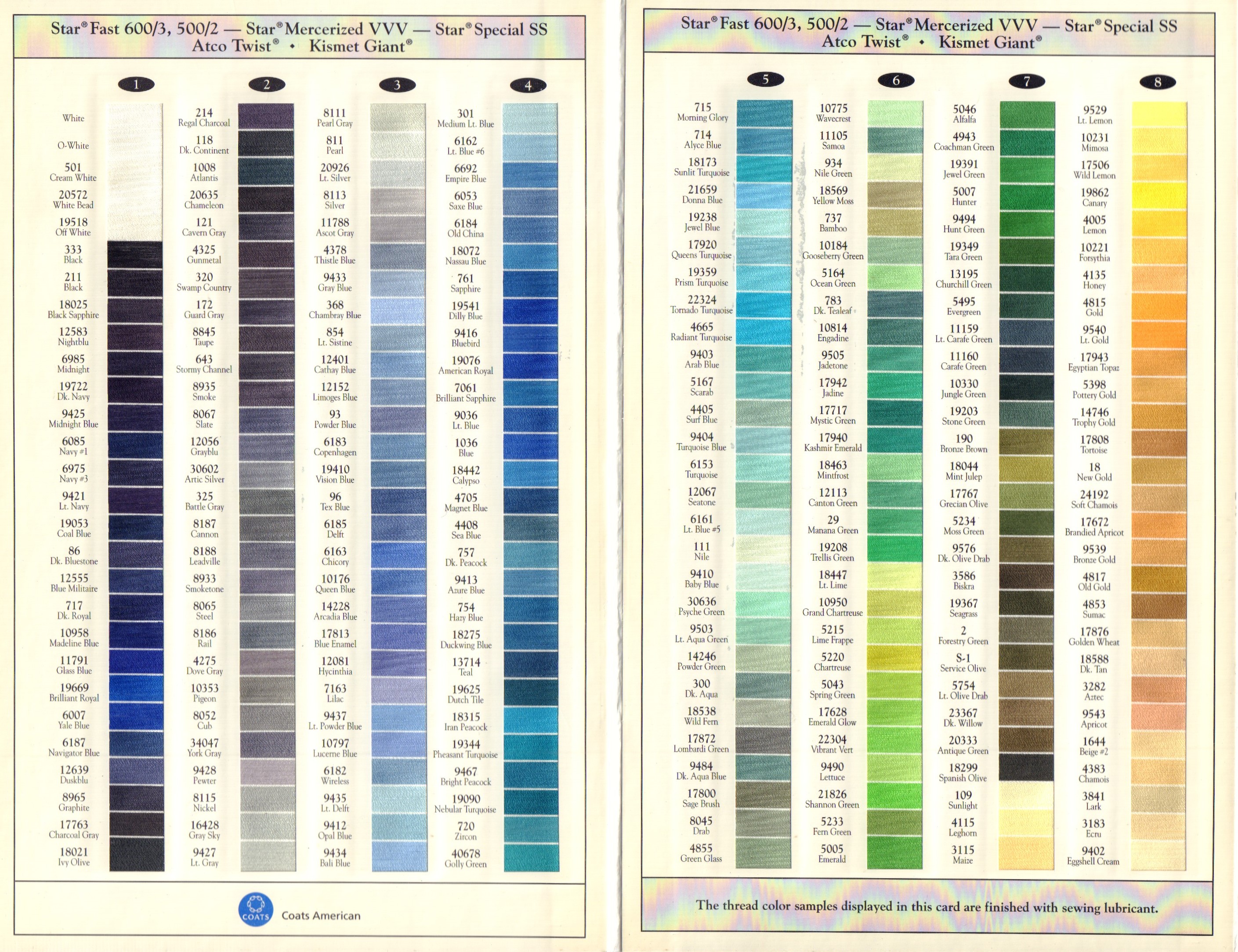Select the 333 Black thread swatch

tap(135, 254)
